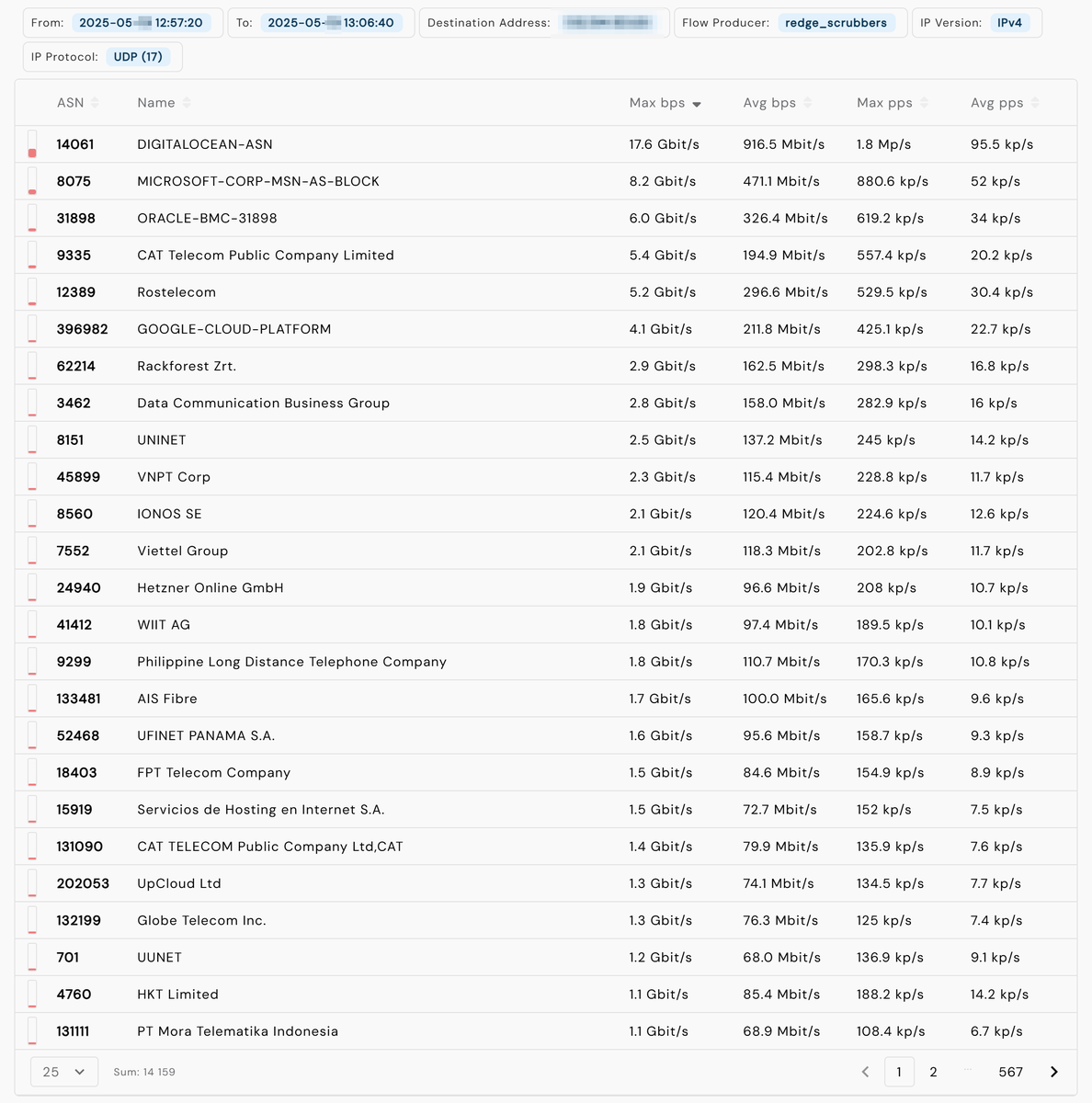1092x1103 pixels.
Task: Click UNINET name
Action: [x=162, y=440]
